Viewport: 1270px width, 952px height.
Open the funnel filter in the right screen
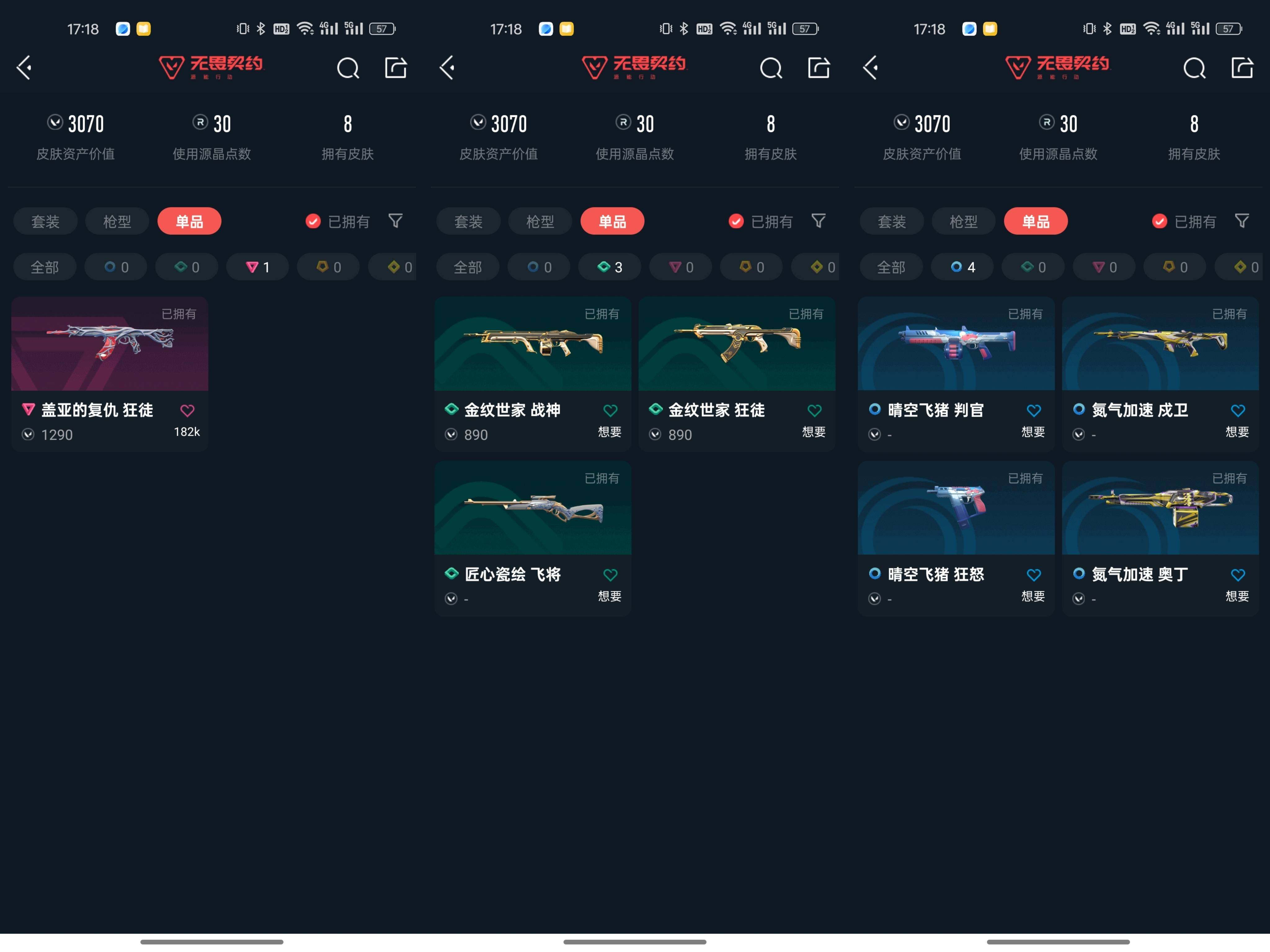click(1241, 221)
